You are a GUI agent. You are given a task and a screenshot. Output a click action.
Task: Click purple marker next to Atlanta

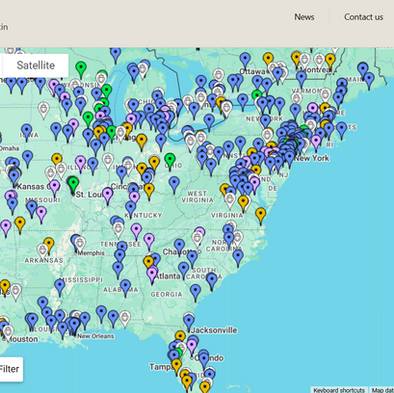click(152, 275)
